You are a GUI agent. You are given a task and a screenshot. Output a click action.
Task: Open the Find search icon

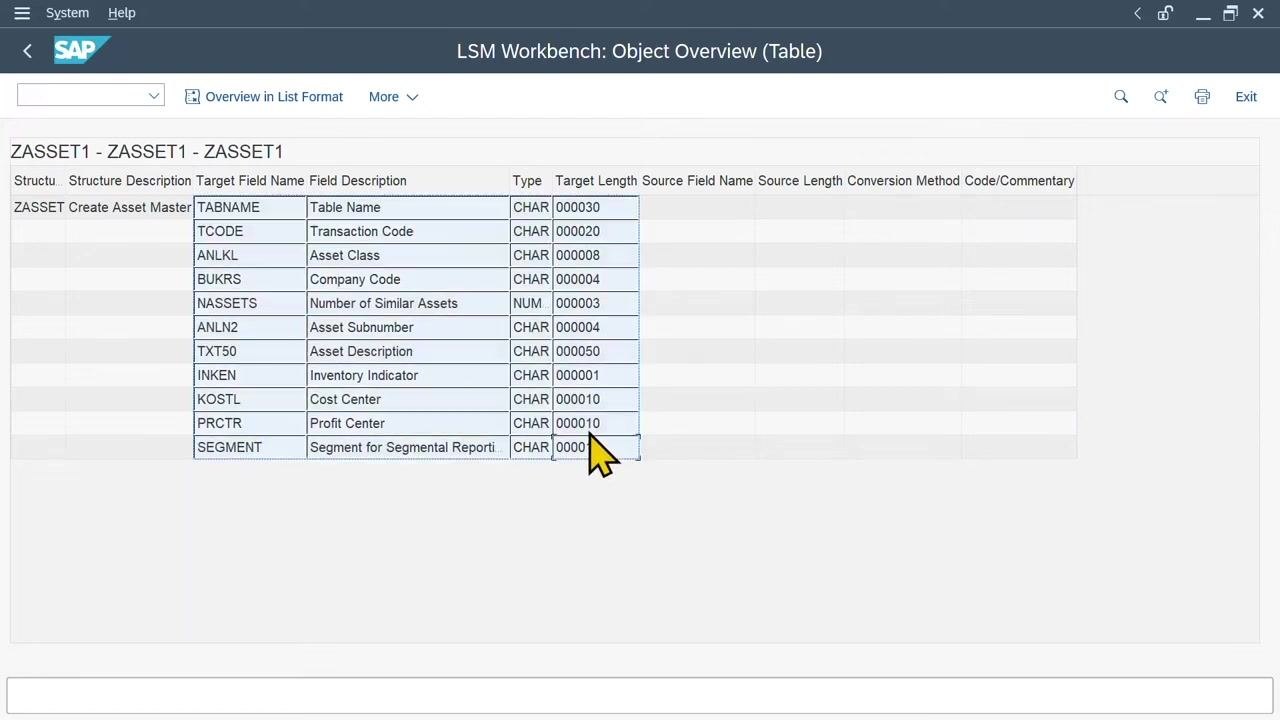pos(1121,97)
